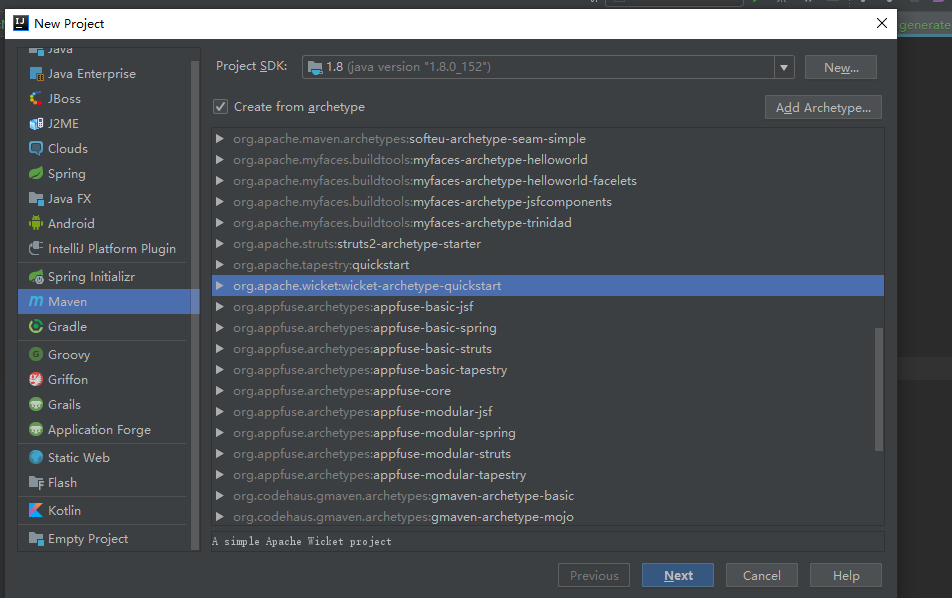Select myfaces-archetype-helloworld-facelets row
952x598 pixels.
pyautogui.click(x=548, y=181)
